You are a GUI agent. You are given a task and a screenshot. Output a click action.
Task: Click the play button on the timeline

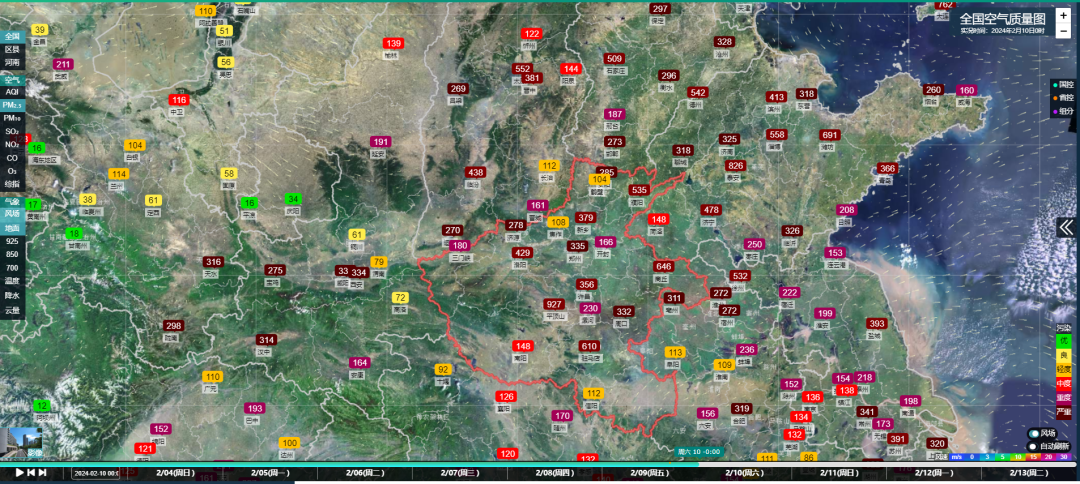pyautogui.click(x=19, y=473)
